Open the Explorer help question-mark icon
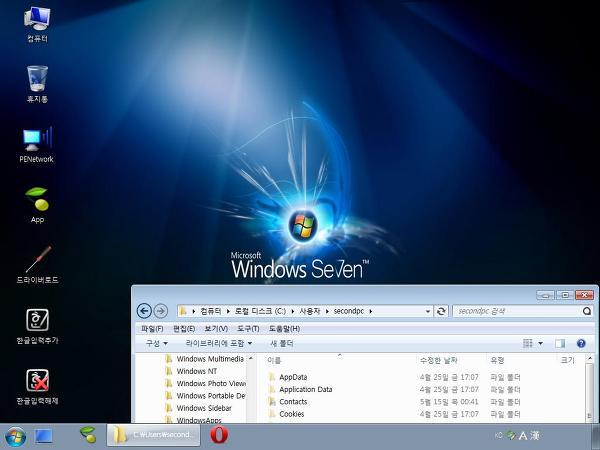Screen dimensions: 600x450 coord(581,343)
